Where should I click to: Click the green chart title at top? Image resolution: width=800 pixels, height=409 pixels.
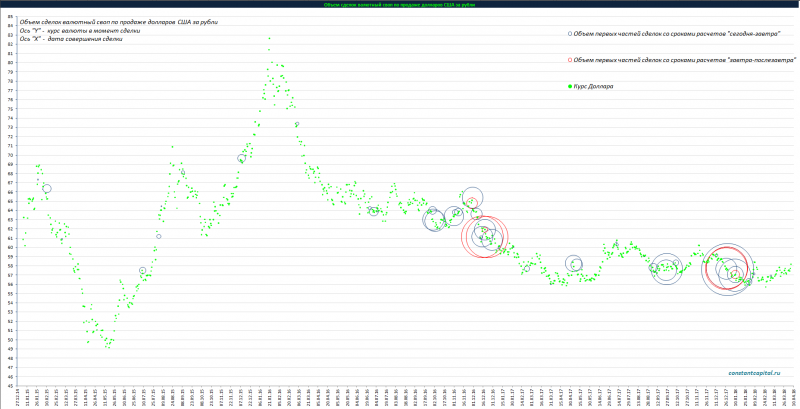coord(400,4)
